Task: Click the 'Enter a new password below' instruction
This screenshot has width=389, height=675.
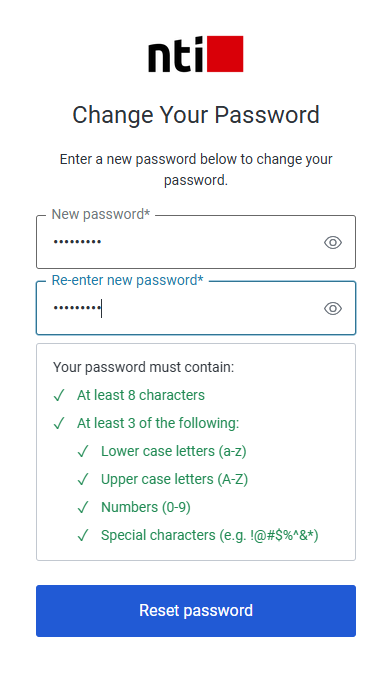Action: (196, 169)
